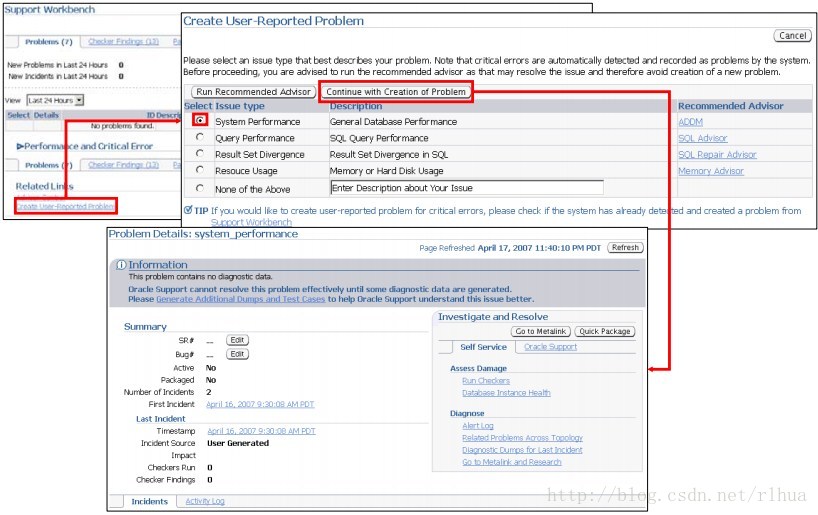Select the None of the Above radio button
Screen dimensions: 818x515
(200, 188)
